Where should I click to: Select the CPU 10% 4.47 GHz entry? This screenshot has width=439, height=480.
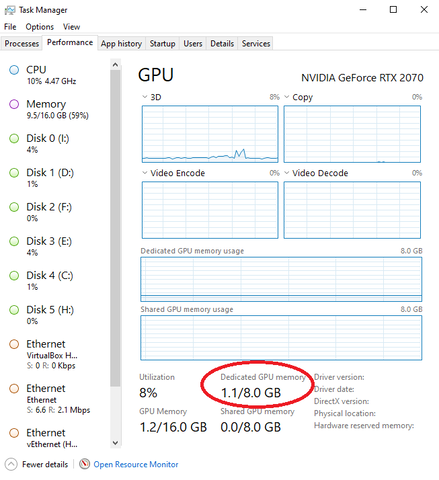click(55, 75)
